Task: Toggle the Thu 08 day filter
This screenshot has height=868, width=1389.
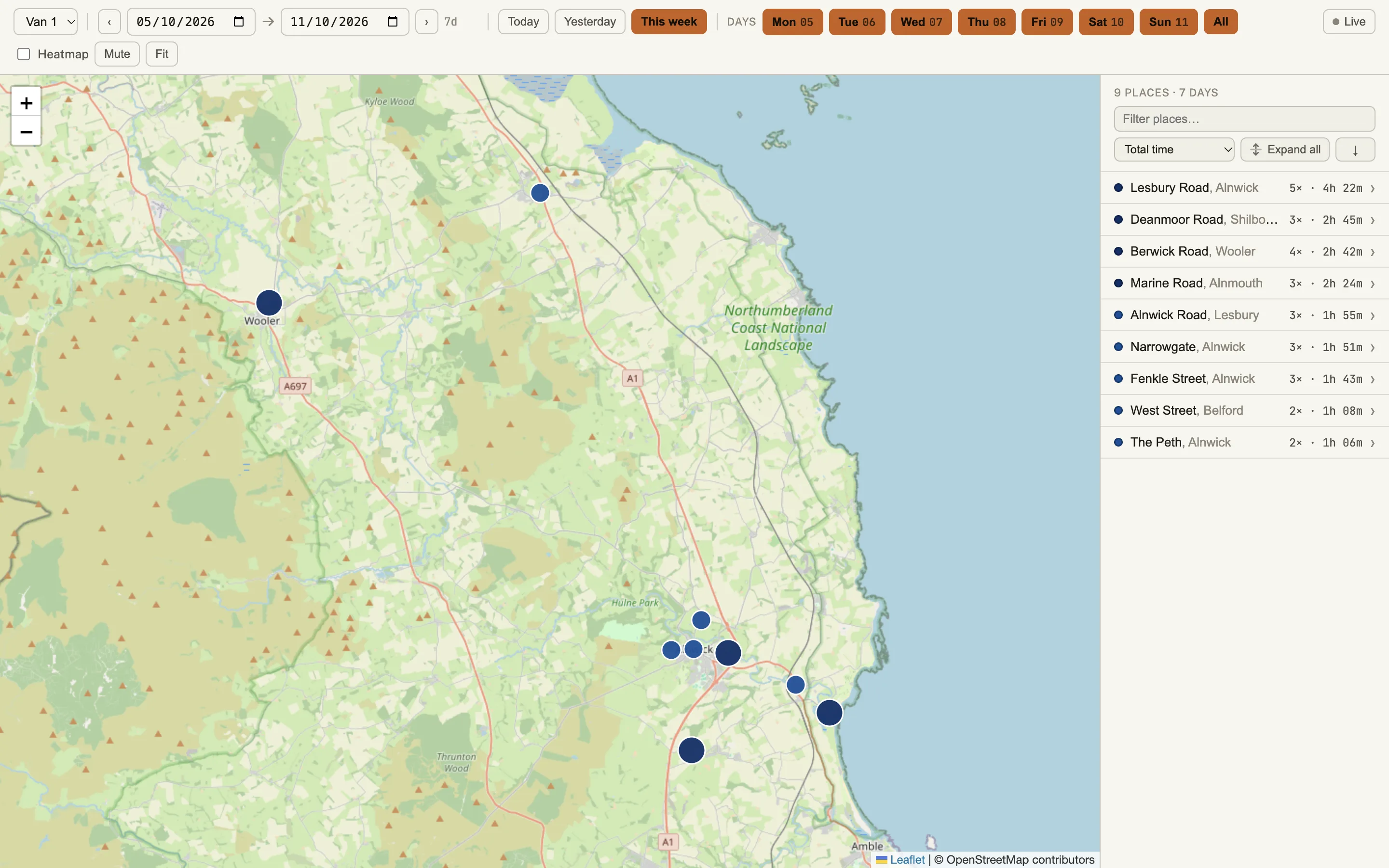Action: (986, 22)
